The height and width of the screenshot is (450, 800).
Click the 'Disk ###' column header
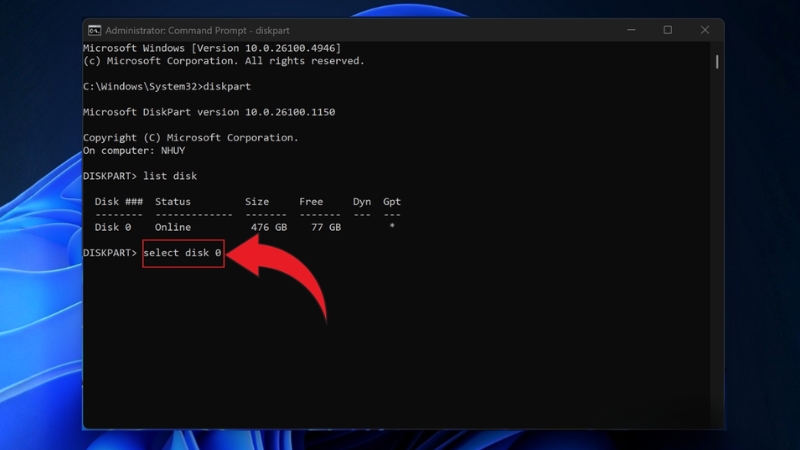pyautogui.click(x=118, y=202)
